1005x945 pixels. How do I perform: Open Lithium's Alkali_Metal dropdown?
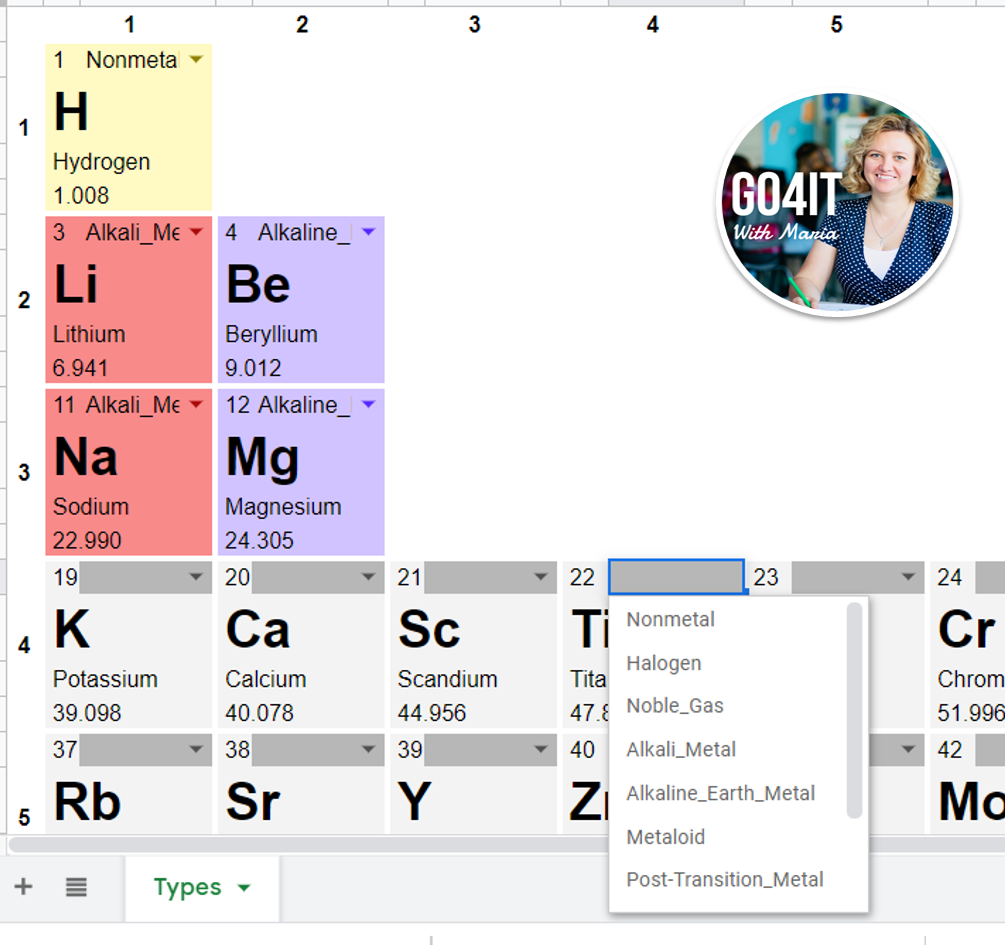click(196, 231)
